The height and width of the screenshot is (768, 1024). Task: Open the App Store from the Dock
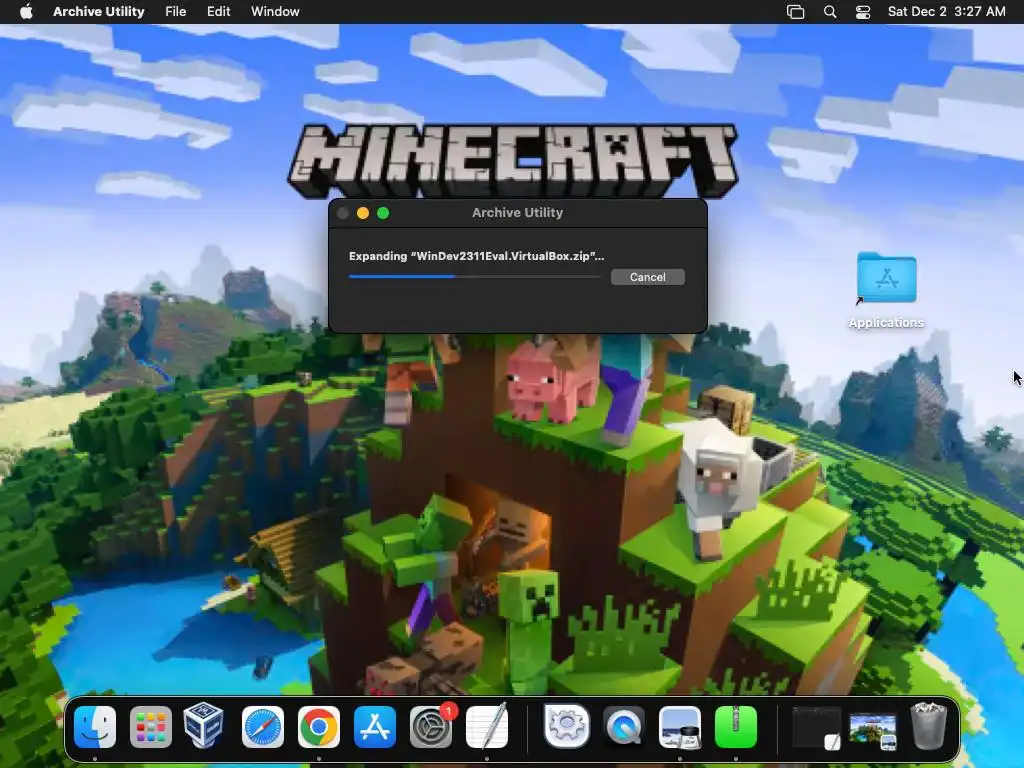(x=375, y=726)
